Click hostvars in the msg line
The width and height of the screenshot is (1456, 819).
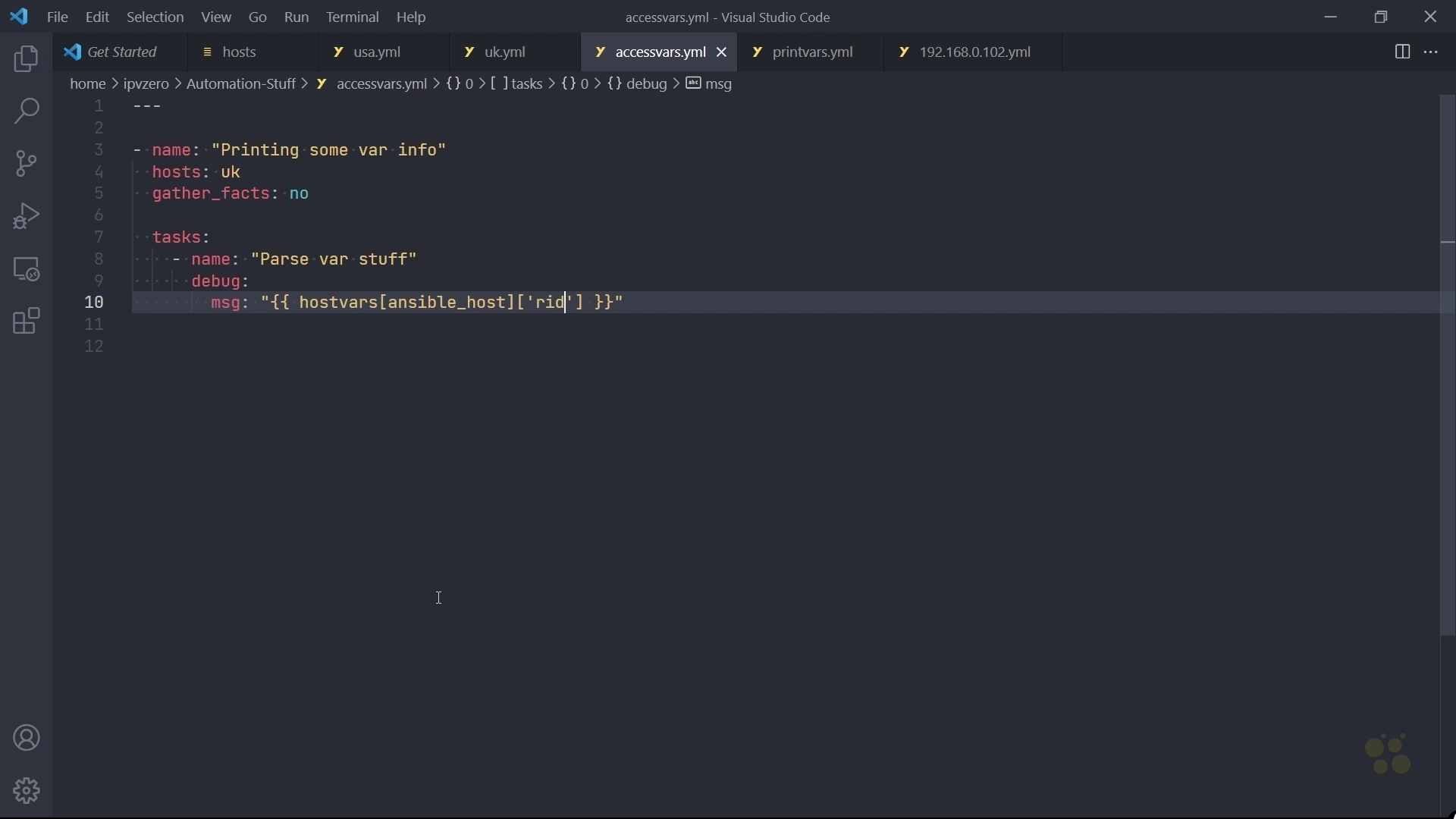[x=338, y=303]
